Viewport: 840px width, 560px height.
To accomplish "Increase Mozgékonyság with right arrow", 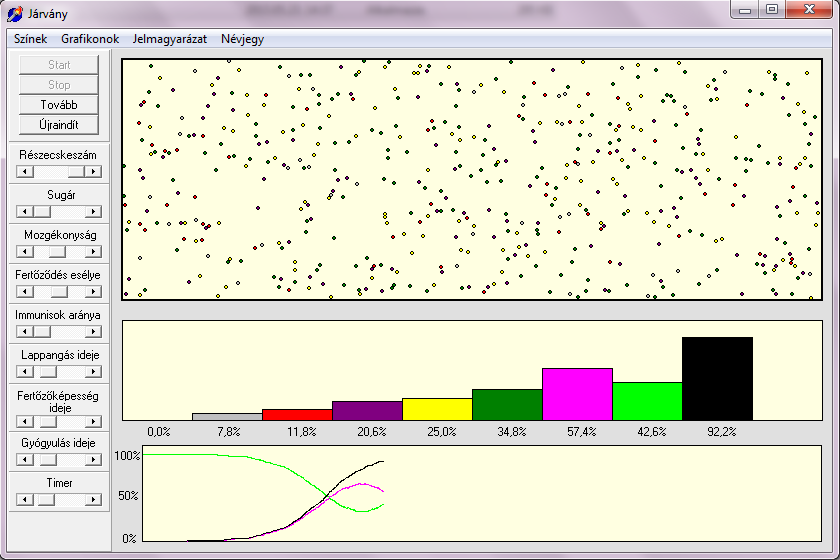I will pyautogui.click(x=93, y=251).
